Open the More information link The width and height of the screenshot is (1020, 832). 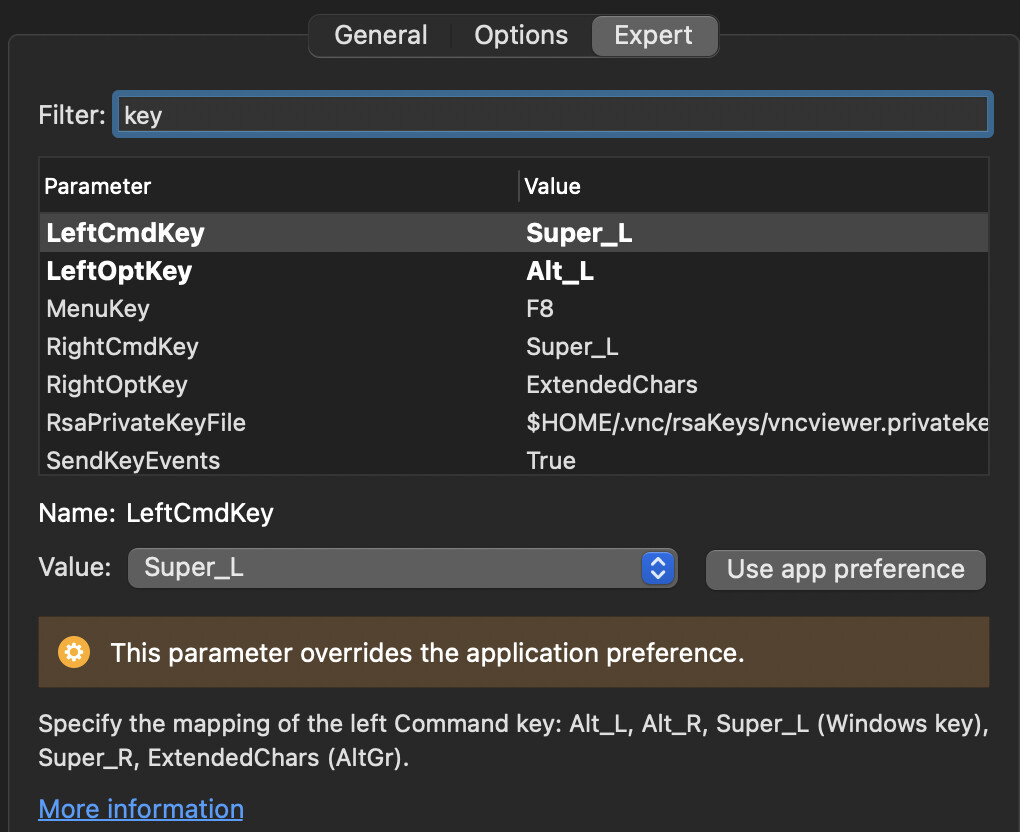(x=141, y=808)
